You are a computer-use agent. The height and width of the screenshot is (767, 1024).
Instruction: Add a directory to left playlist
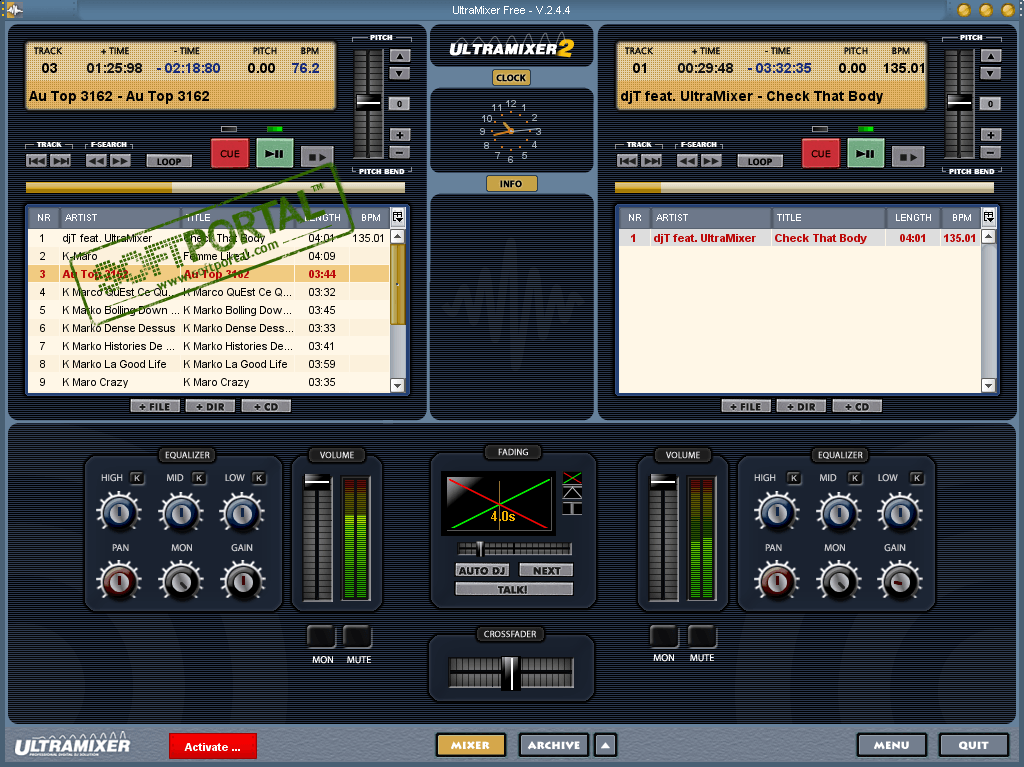(210, 406)
